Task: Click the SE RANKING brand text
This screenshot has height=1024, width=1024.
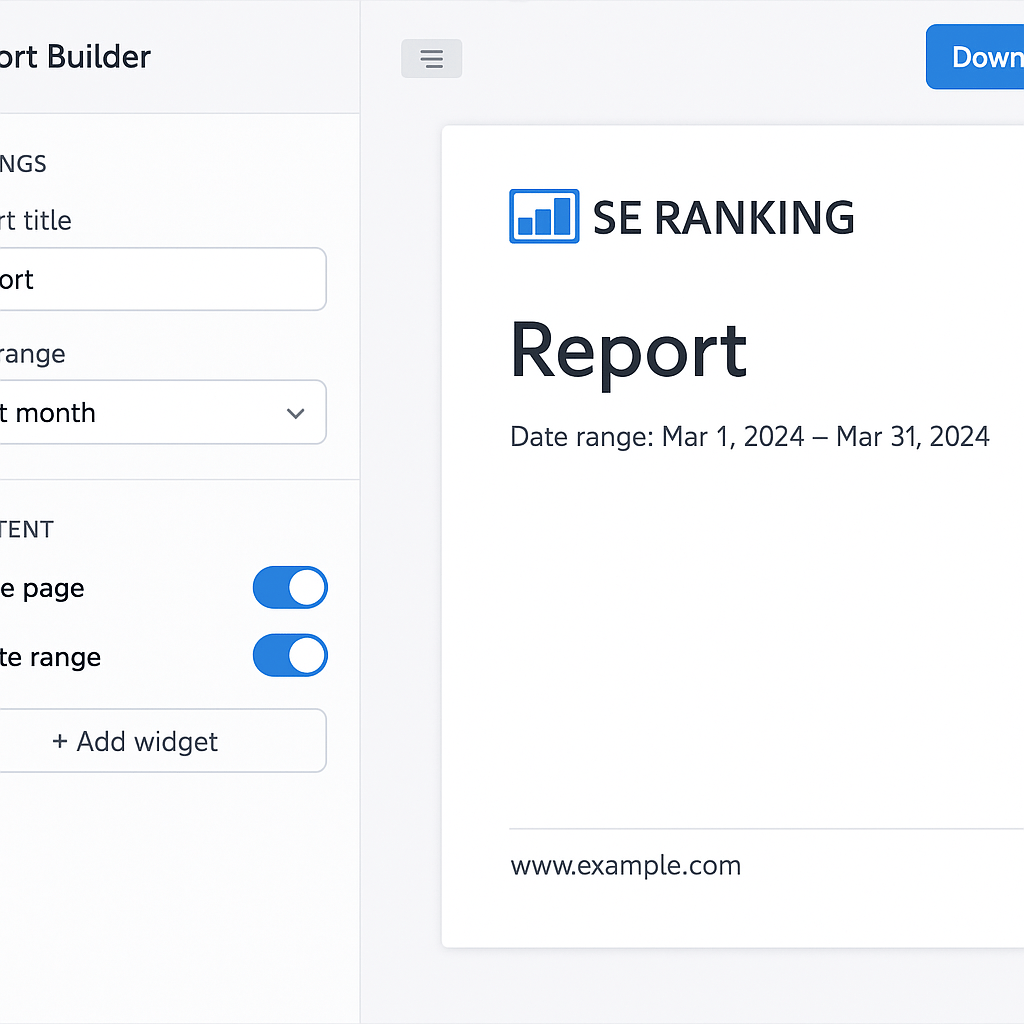Action: (x=724, y=217)
